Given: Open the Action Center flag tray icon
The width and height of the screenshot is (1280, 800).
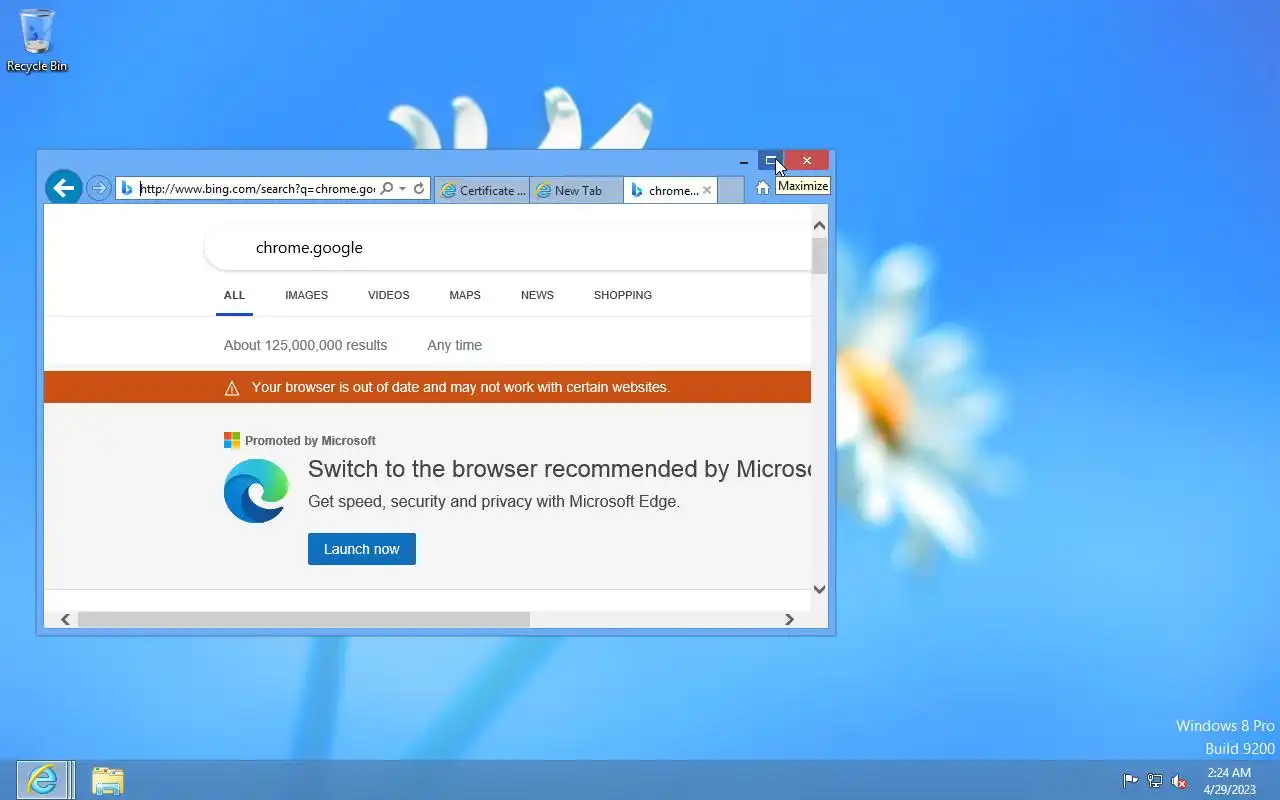Looking at the screenshot, I should (1130, 781).
